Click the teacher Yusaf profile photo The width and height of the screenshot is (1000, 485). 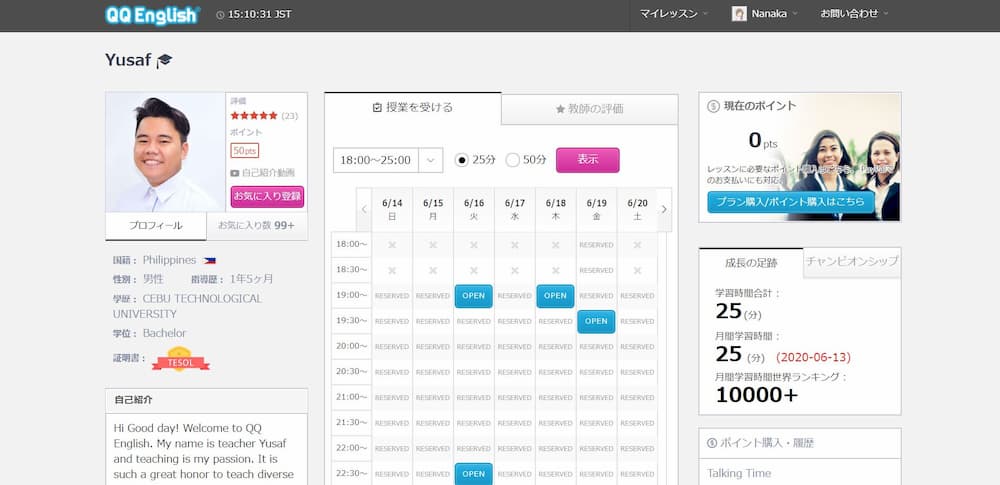click(165, 152)
